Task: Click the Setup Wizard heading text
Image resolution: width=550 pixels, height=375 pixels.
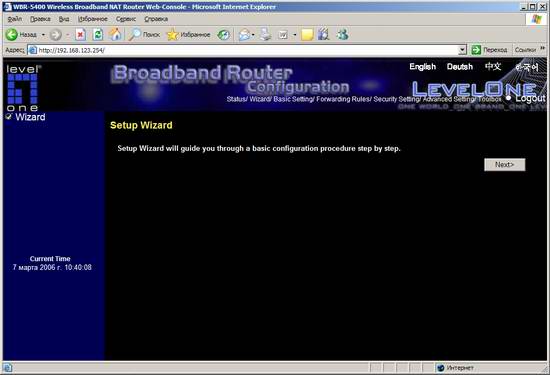Action: click(x=141, y=125)
